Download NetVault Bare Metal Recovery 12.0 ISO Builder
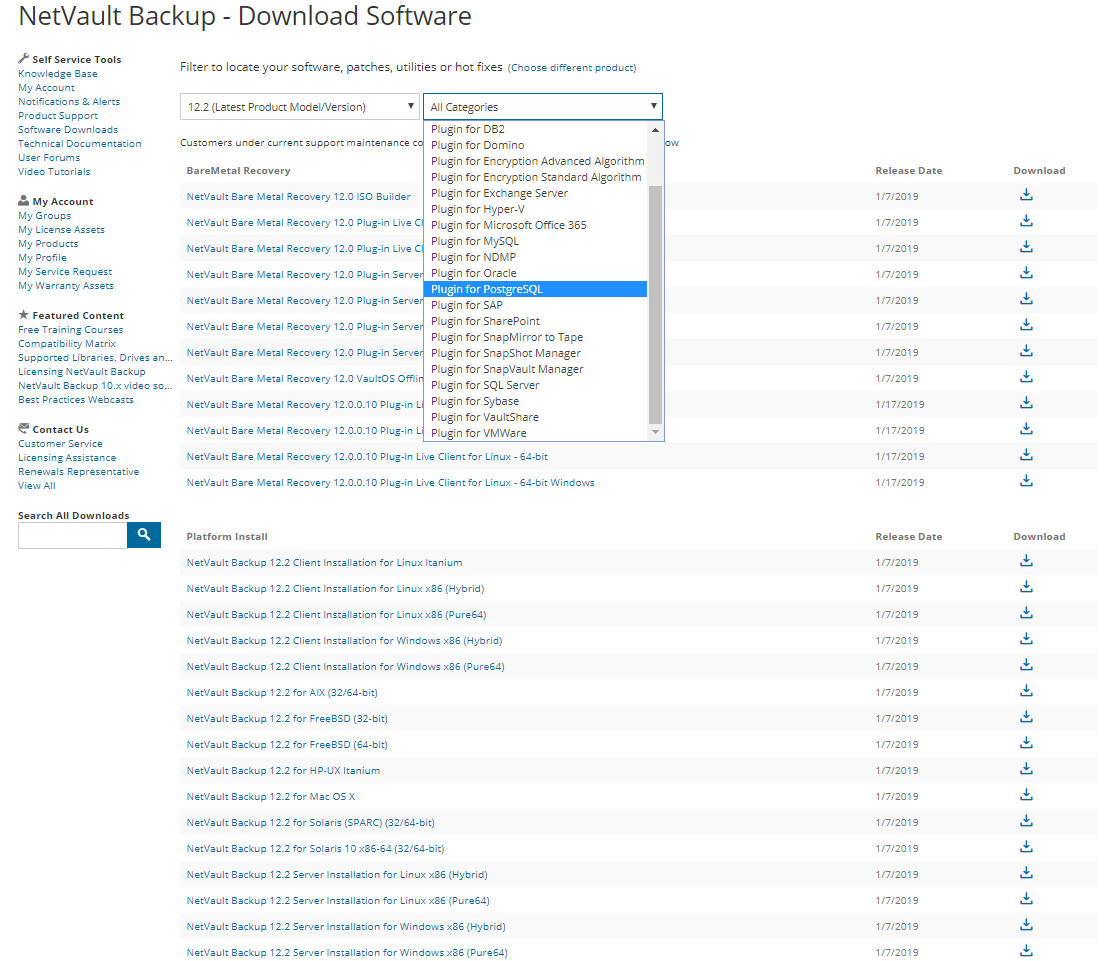The image size is (1115, 961). 1026,195
